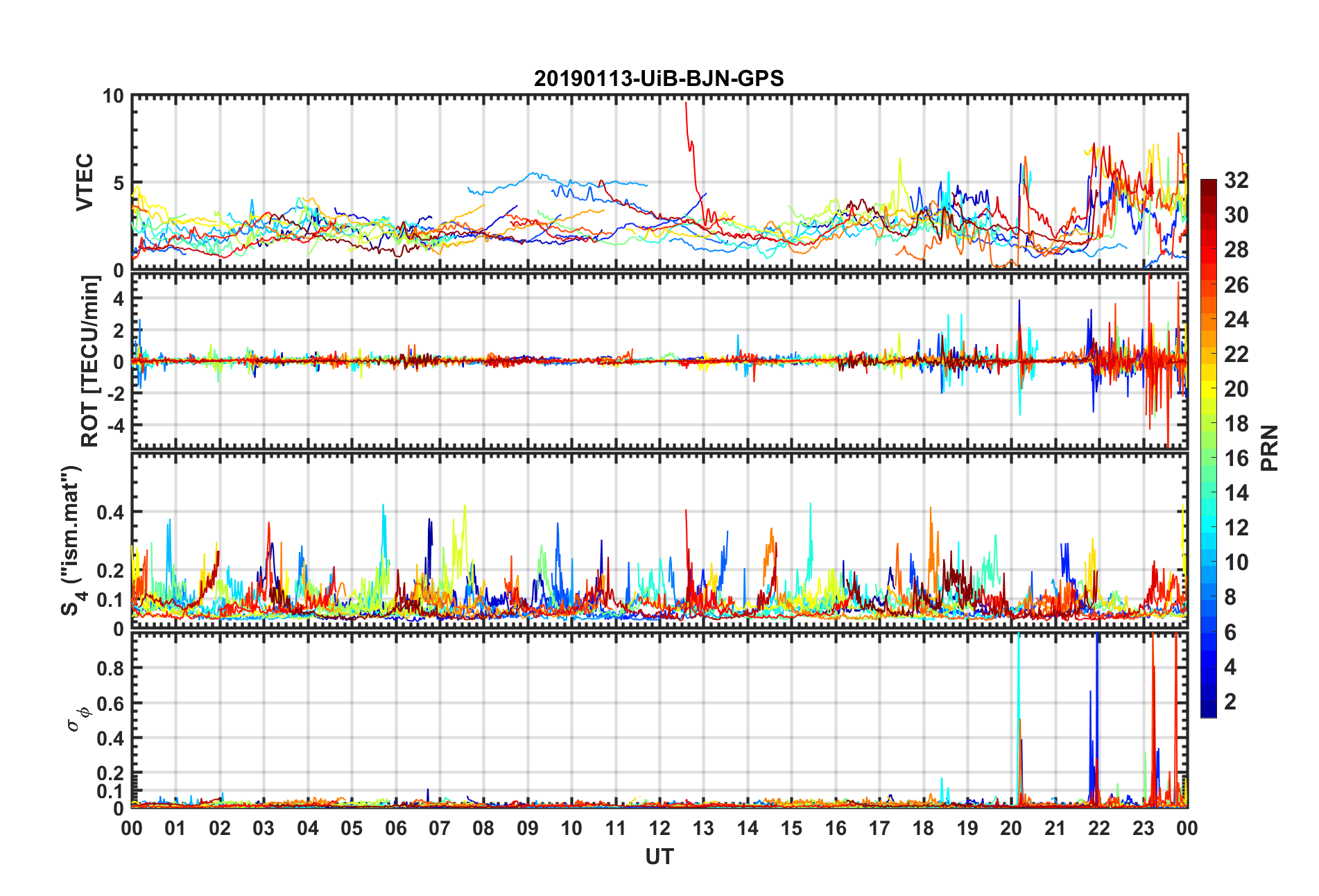Click the ROT [TECU/min] axis label
1319x896 pixels.
(90, 361)
